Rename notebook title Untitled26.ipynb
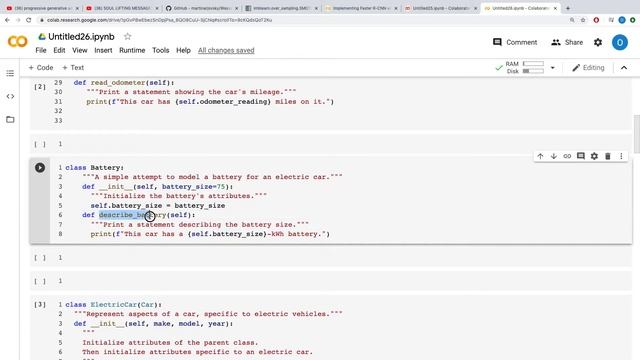This screenshot has height=360, width=640. click(81, 36)
